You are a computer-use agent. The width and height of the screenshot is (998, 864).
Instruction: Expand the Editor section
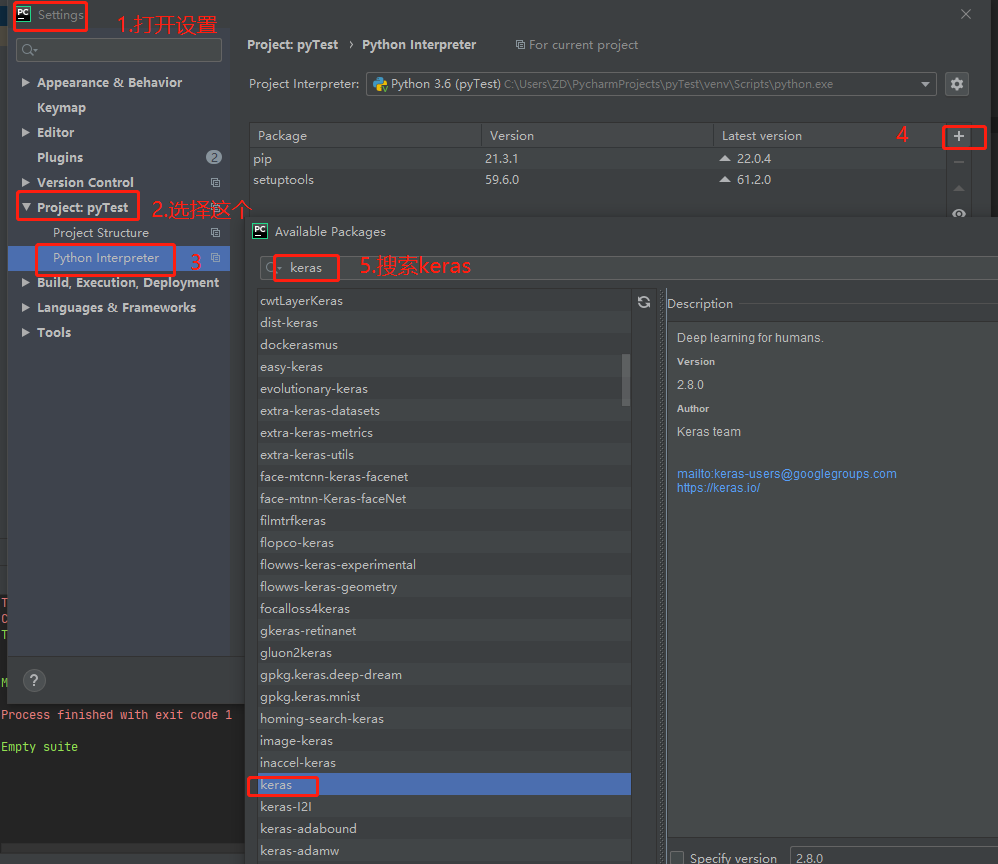click(x=25, y=132)
